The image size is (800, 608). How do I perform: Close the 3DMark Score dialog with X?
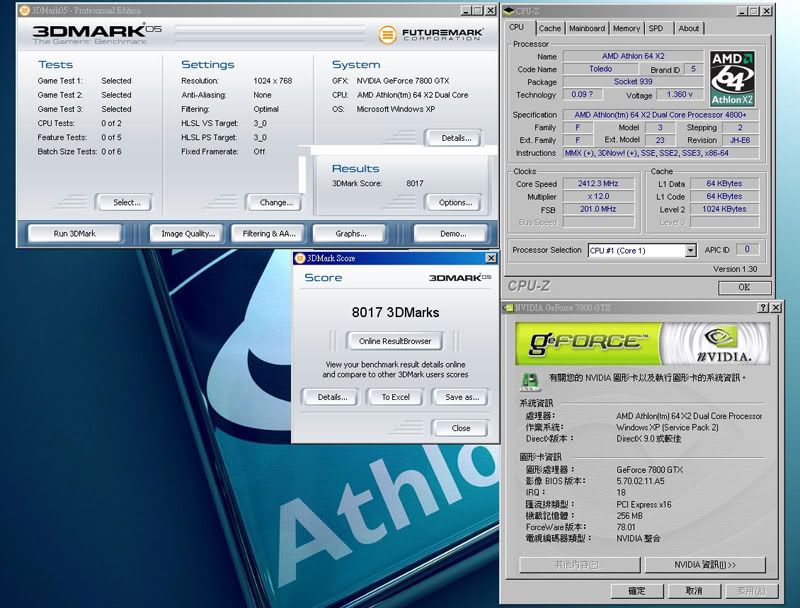tap(491, 258)
